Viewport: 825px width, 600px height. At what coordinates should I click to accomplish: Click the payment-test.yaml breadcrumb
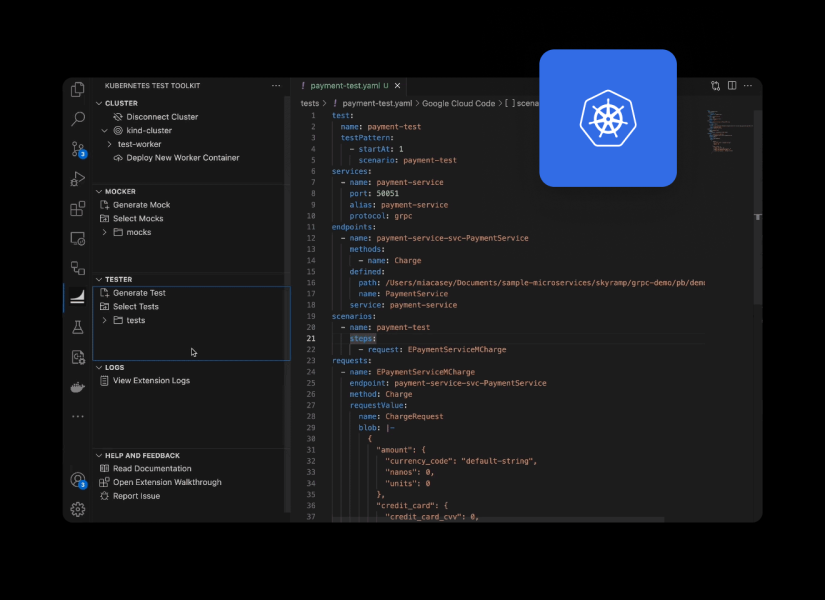[x=377, y=103]
